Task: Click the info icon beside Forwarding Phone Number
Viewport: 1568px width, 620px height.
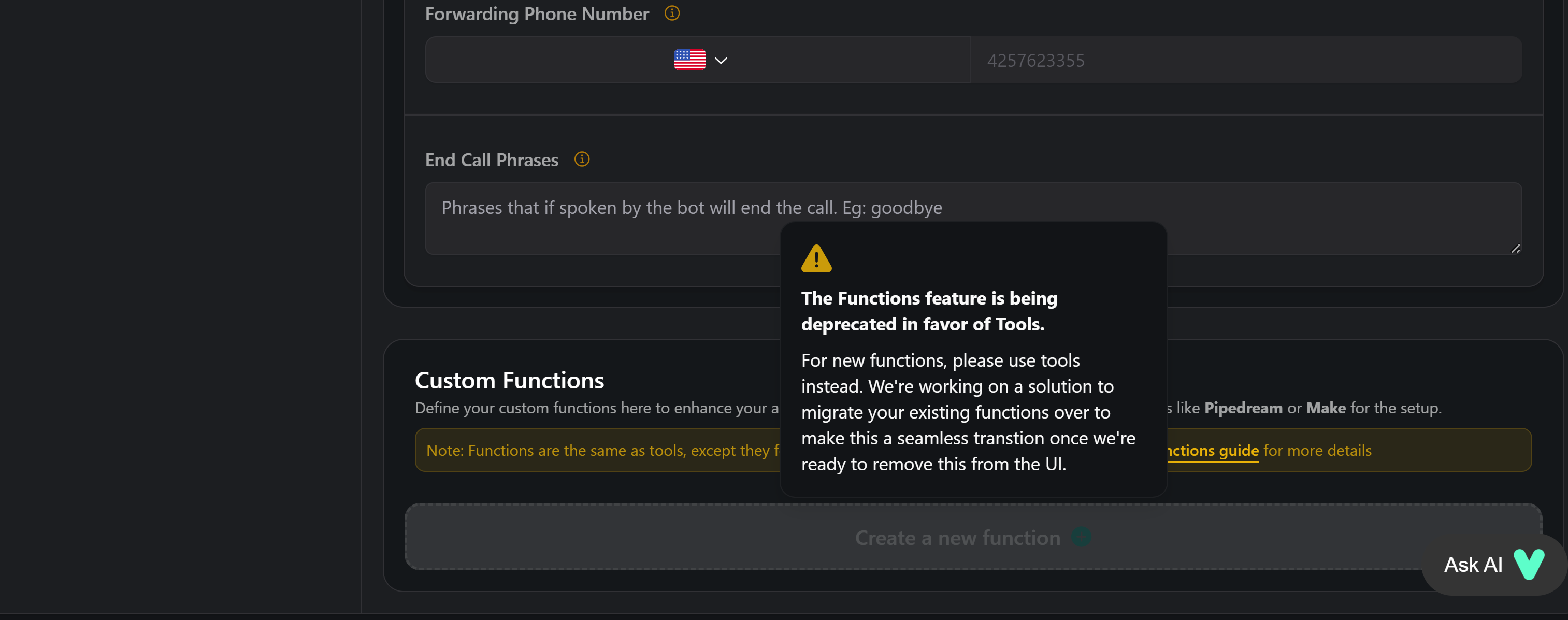Action: pyautogui.click(x=671, y=13)
